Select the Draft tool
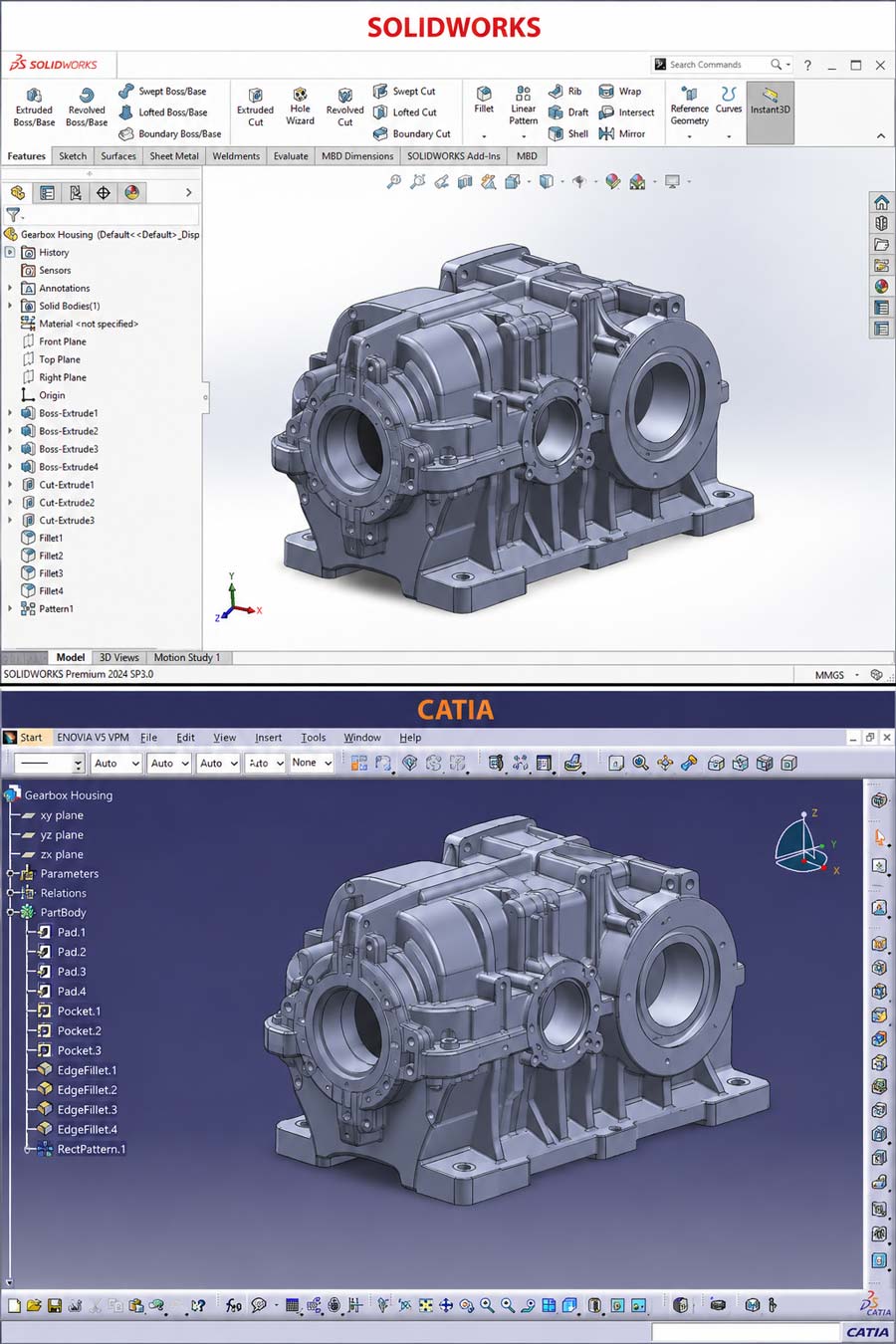 coord(568,112)
